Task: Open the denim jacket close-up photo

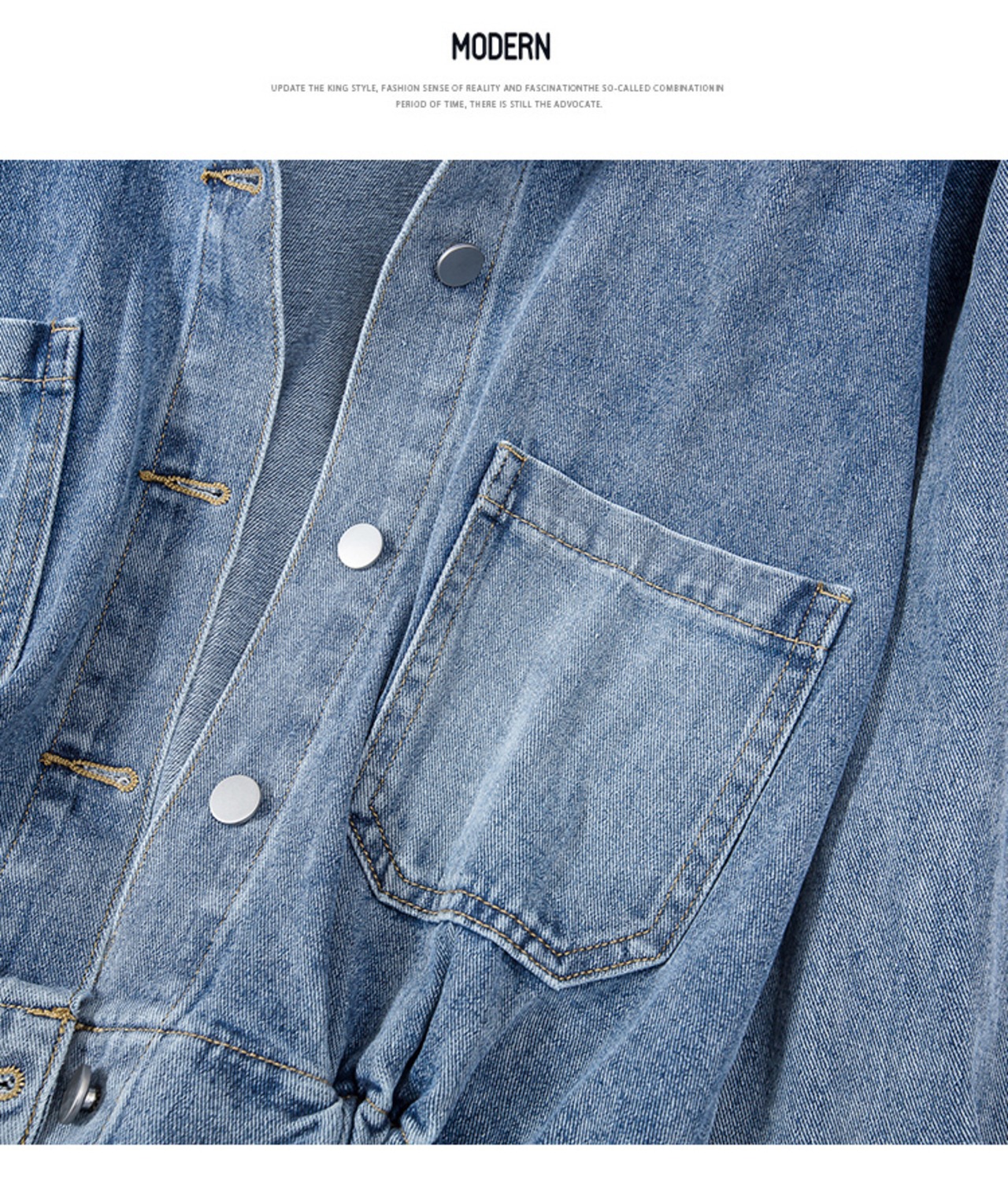Action: click(504, 653)
